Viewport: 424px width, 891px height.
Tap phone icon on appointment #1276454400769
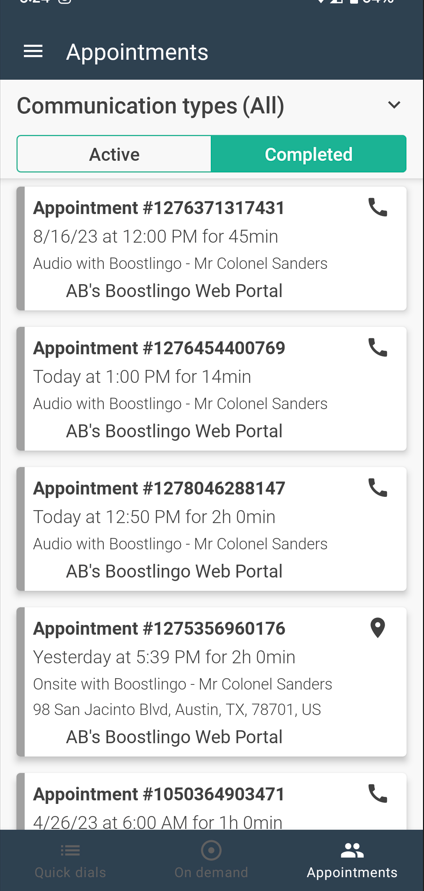378,347
